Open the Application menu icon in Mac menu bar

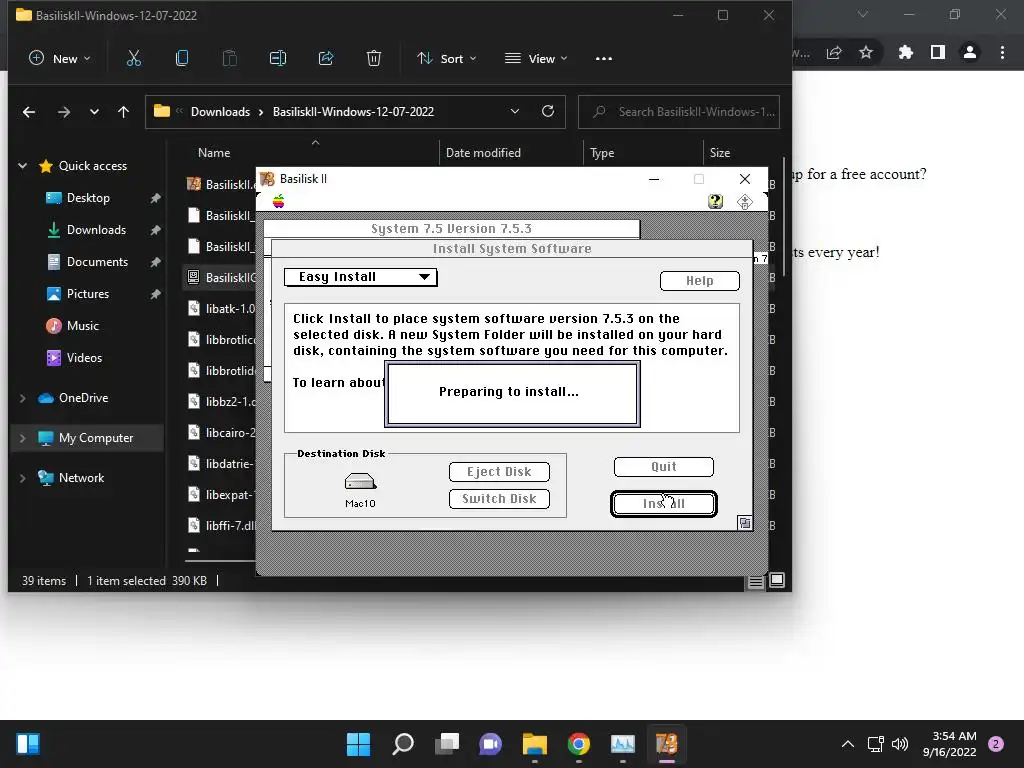tap(744, 201)
